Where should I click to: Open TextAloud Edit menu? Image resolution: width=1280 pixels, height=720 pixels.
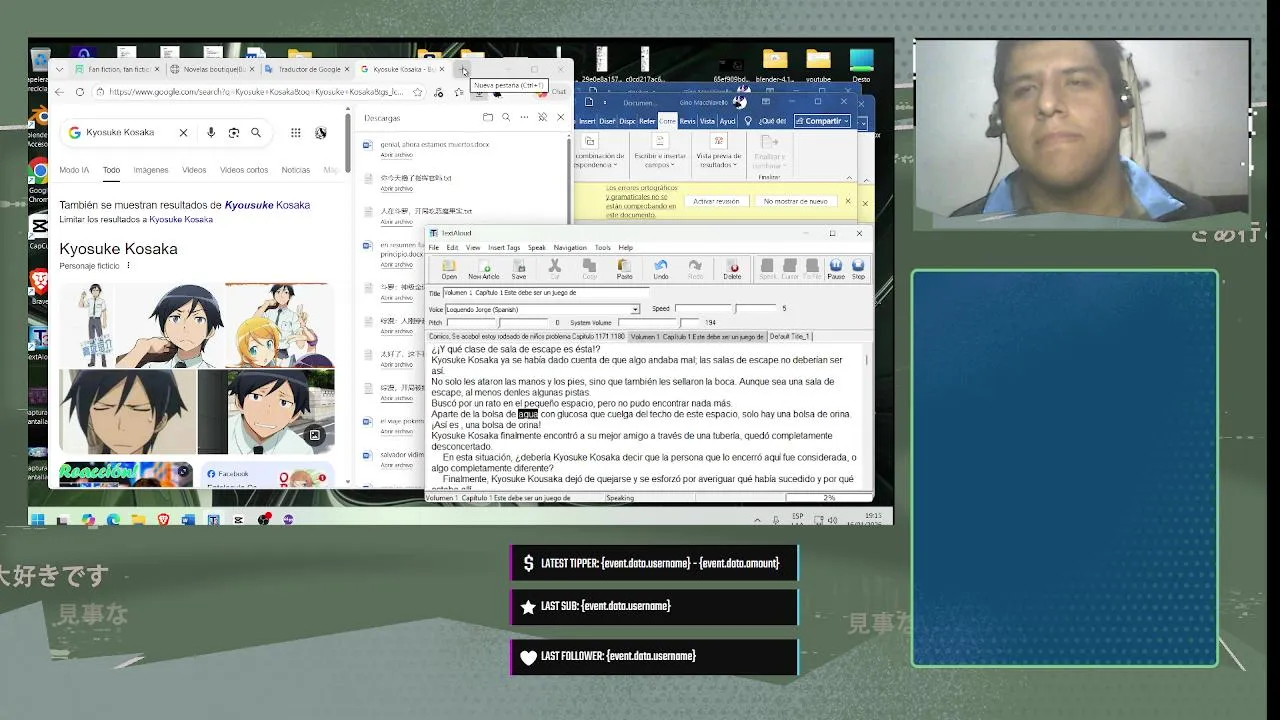coord(452,247)
